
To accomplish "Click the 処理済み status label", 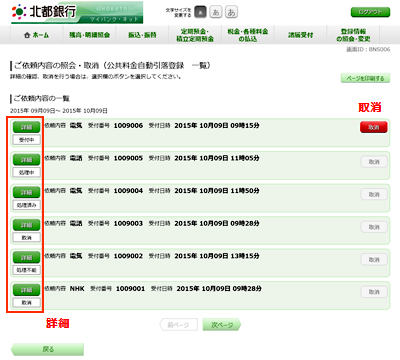I will 27,205.
